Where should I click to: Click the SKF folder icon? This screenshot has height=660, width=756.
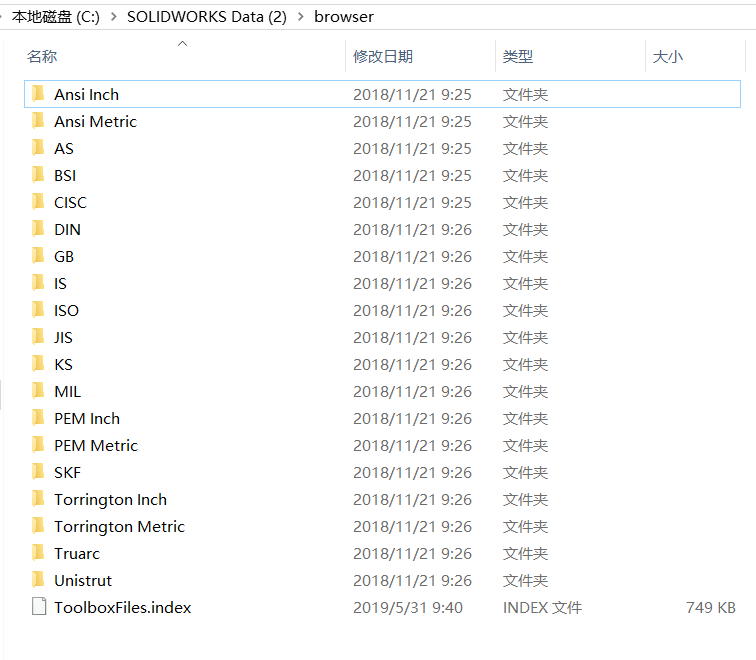[39, 472]
